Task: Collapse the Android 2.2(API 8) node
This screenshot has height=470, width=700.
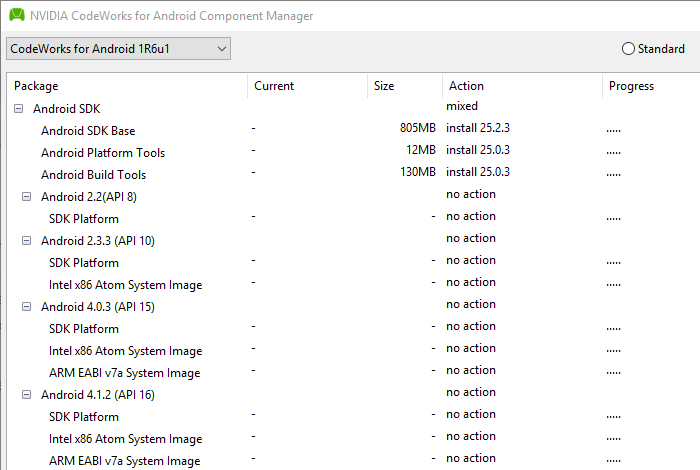Action: pyautogui.click(x=27, y=196)
